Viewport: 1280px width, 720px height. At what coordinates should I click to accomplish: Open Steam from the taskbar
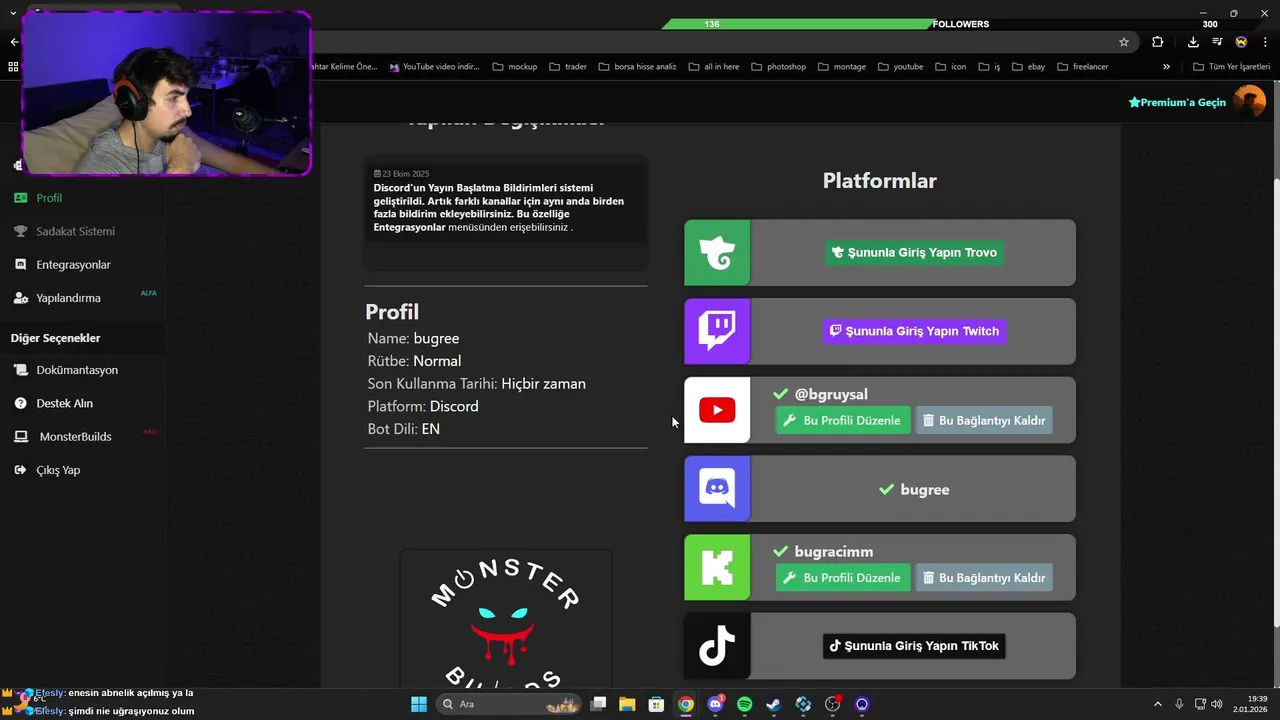click(x=773, y=704)
